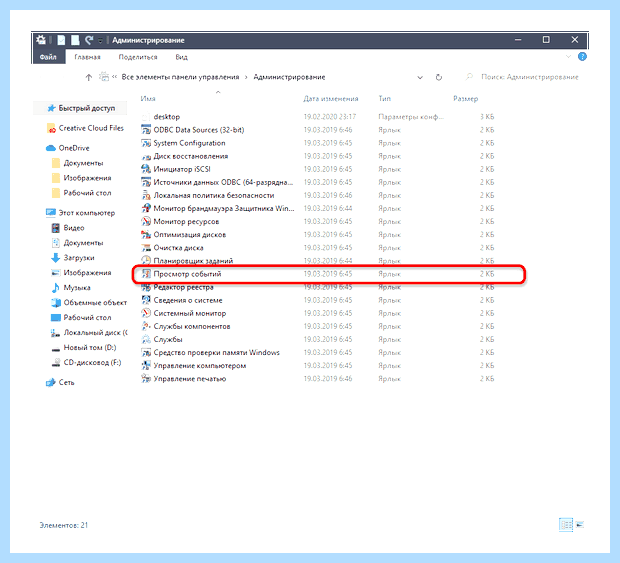Image resolution: width=620 pixels, height=563 pixels.
Task: Click the Оптимизация дисков icon
Action: 146,234
